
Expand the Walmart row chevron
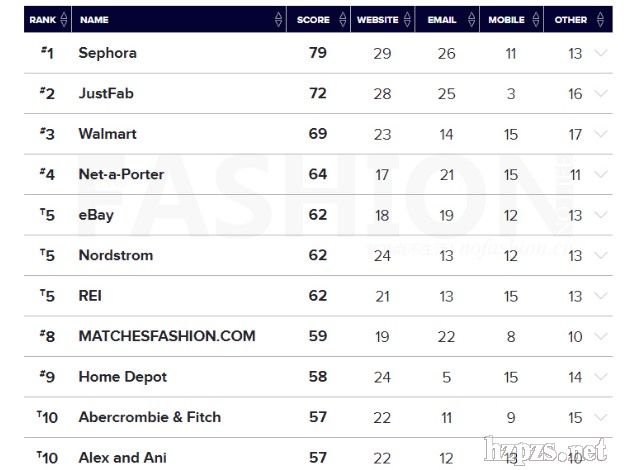[600, 134]
